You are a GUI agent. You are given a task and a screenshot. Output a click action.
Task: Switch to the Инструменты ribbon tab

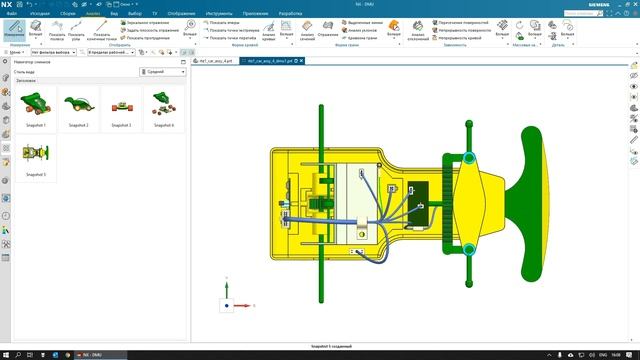(219, 13)
